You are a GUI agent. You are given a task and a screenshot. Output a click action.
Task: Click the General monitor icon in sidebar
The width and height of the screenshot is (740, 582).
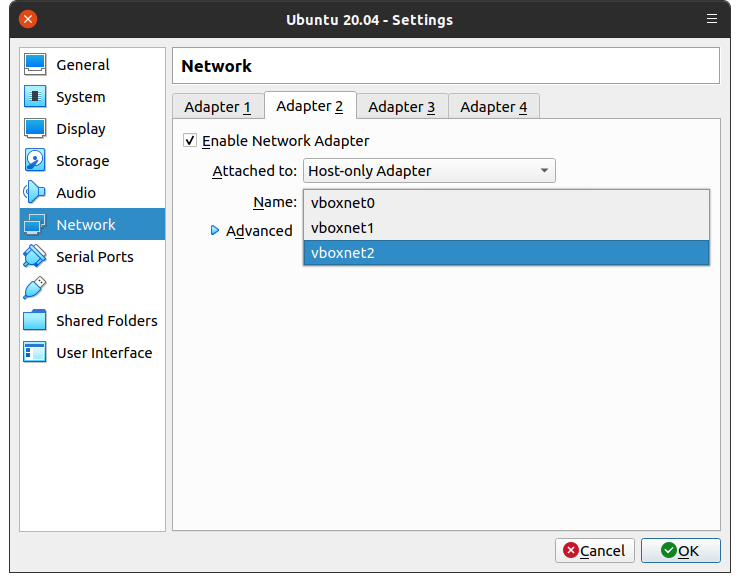click(35, 65)
